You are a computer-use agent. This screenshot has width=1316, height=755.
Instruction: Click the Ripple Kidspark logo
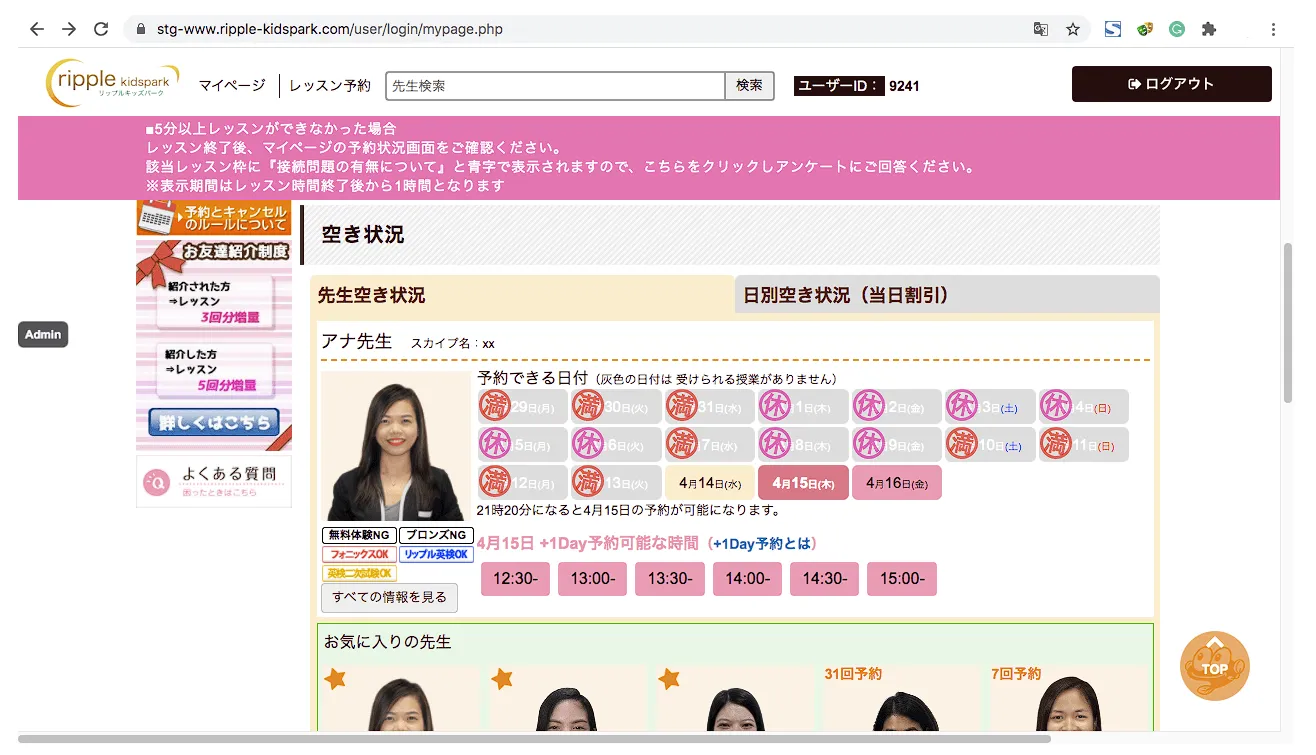[112, 83]
